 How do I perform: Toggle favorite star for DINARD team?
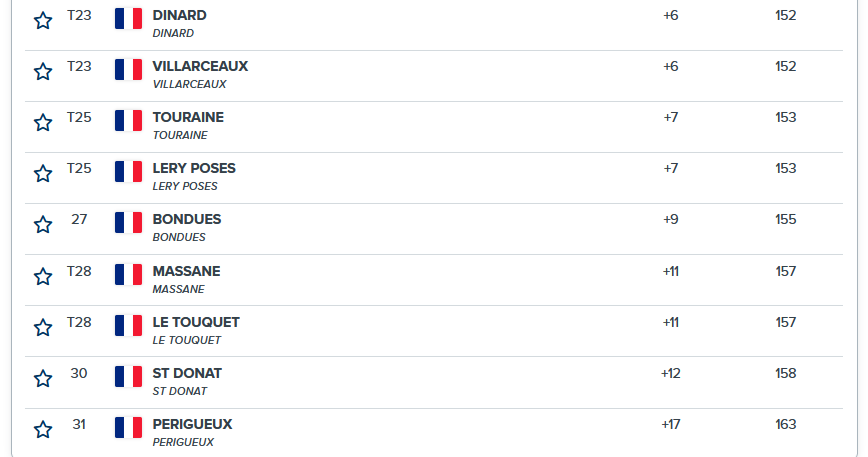(43, 21)
